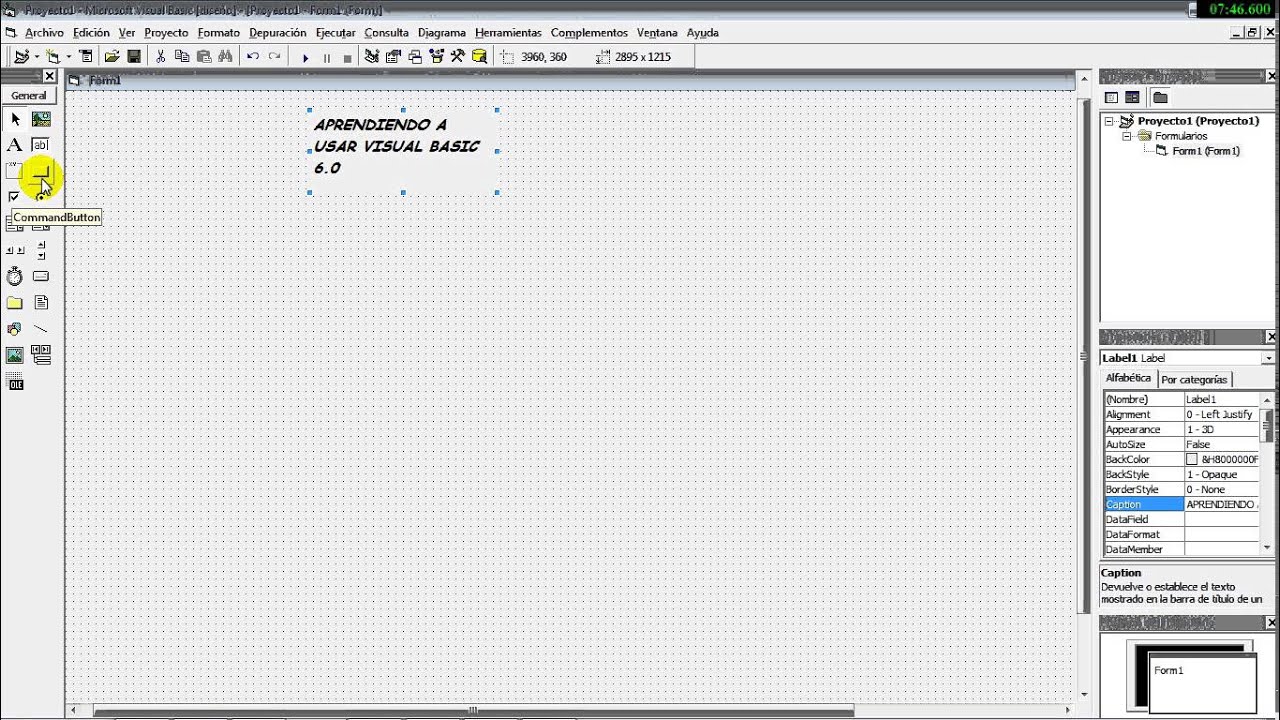The image size is (1280, 720).
Task: Start the program with the Run button
Action: [306, 58]
